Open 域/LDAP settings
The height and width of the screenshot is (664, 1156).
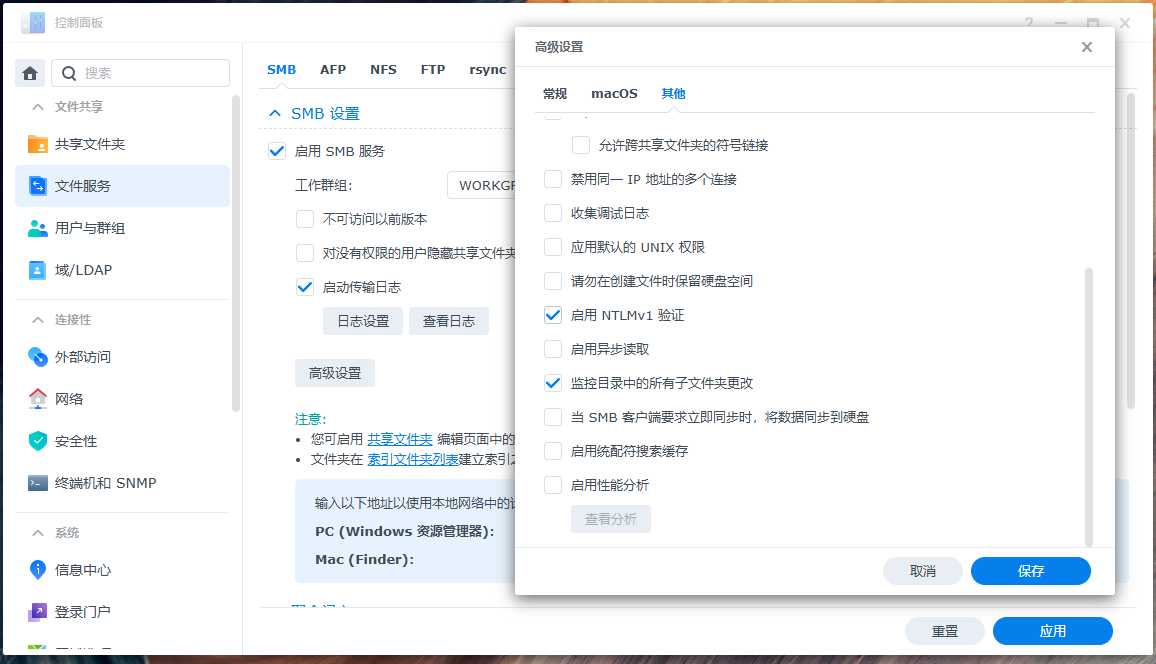83,270
